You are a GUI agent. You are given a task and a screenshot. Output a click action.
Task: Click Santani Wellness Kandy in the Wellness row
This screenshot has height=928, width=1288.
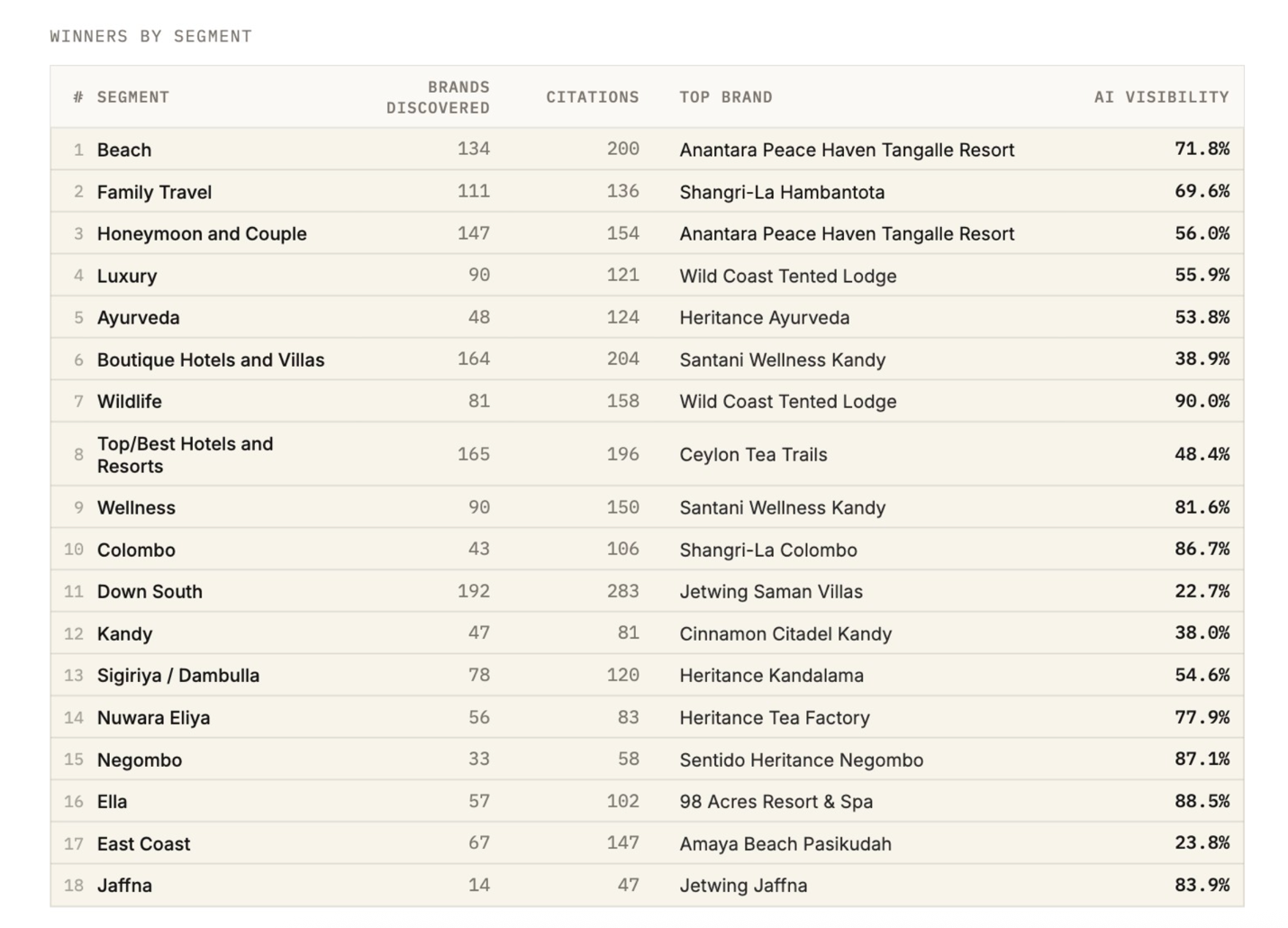point(783,507)
